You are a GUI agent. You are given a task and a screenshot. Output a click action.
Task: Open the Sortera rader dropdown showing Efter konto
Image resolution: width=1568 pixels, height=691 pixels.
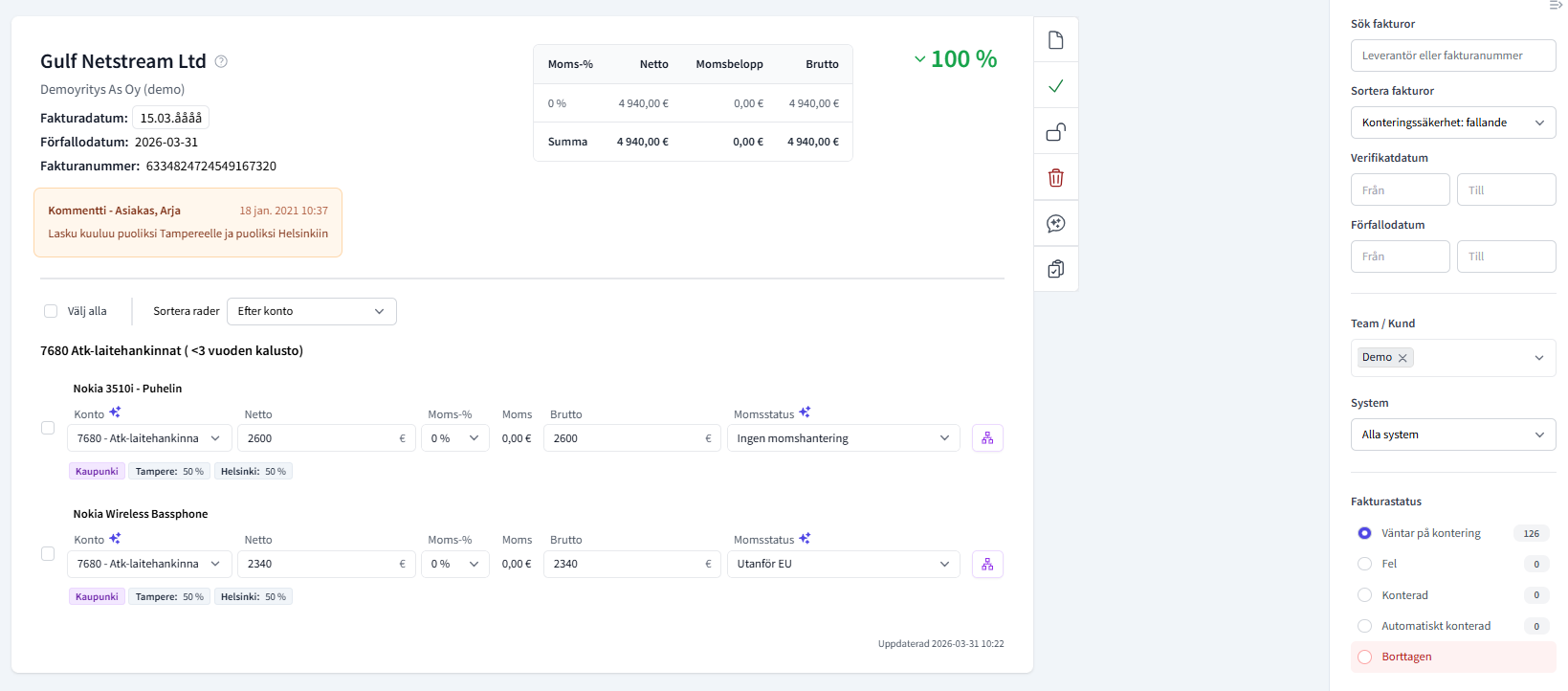[x=312, y=311]
